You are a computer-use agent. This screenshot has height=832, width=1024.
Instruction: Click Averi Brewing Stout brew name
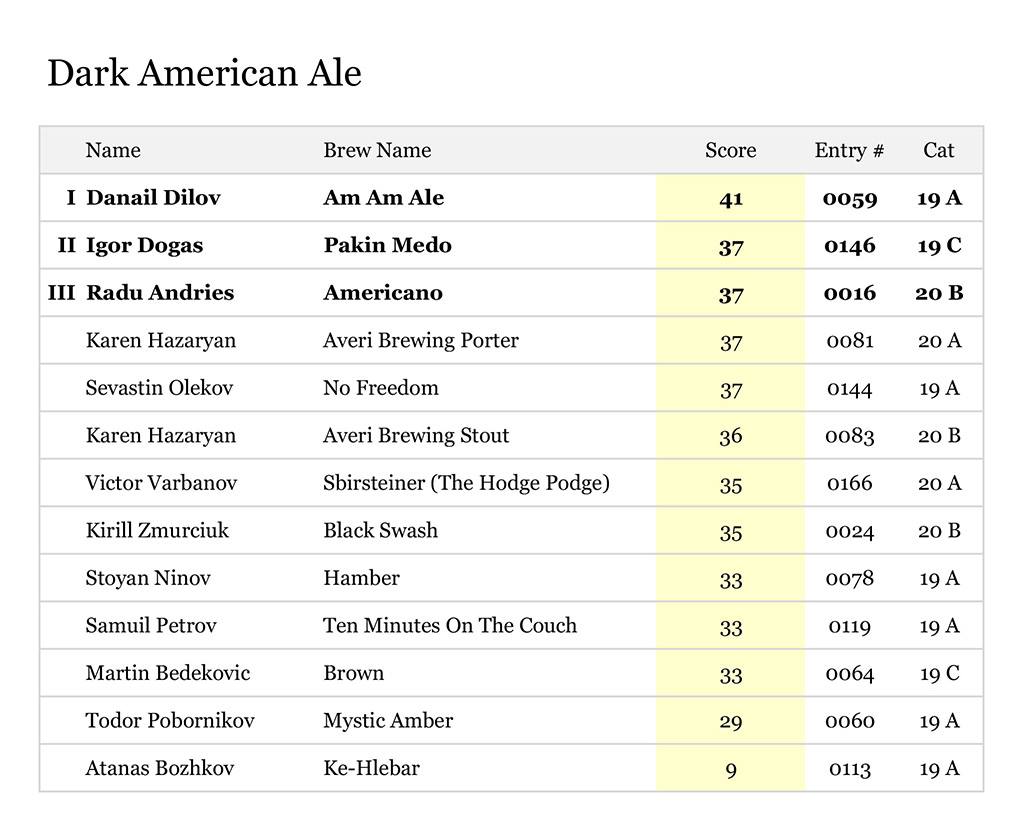click(416, 435)
